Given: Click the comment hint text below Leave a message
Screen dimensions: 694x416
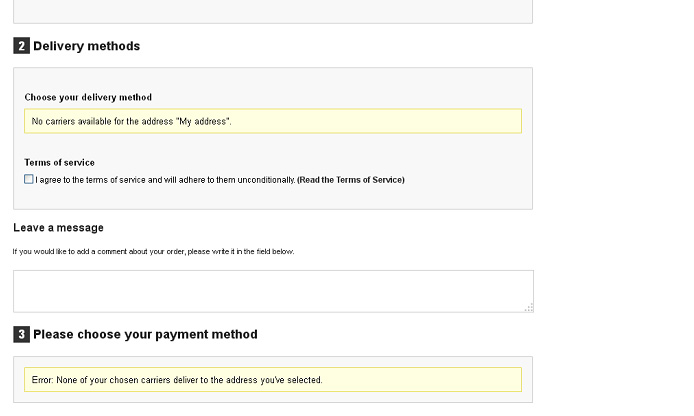Looking at the screenshot, I should click(x=153, y=251).
